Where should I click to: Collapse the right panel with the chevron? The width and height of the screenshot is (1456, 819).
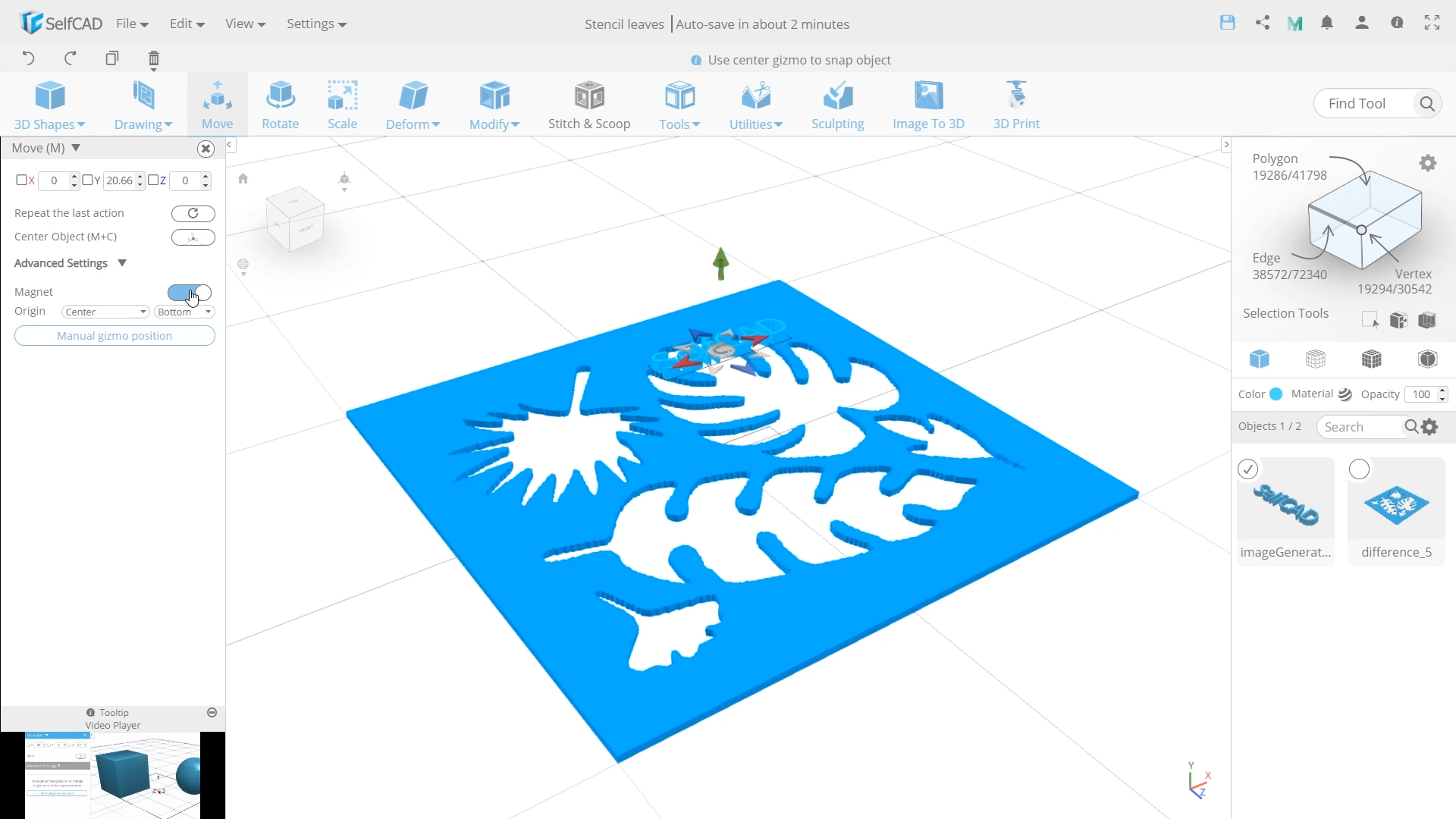(x=1225, y=145)
